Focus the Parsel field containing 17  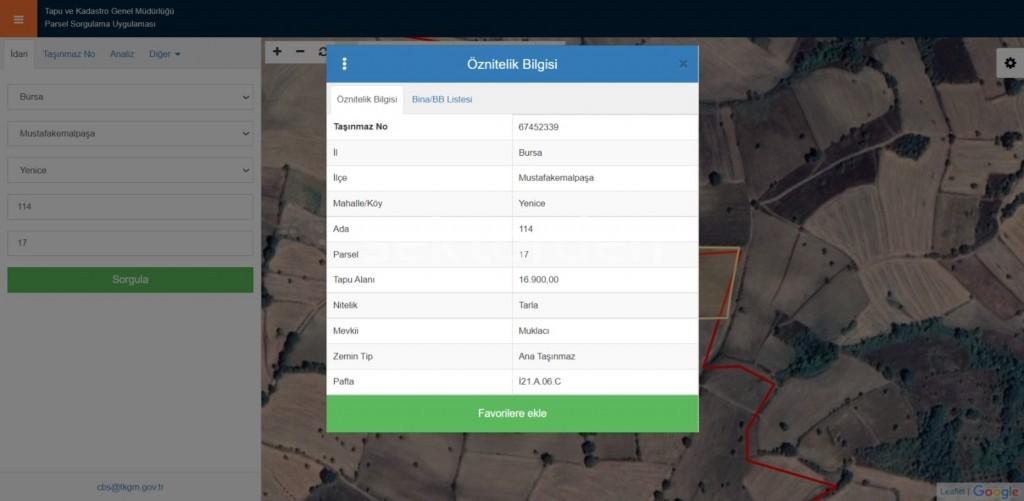point(130,243)
